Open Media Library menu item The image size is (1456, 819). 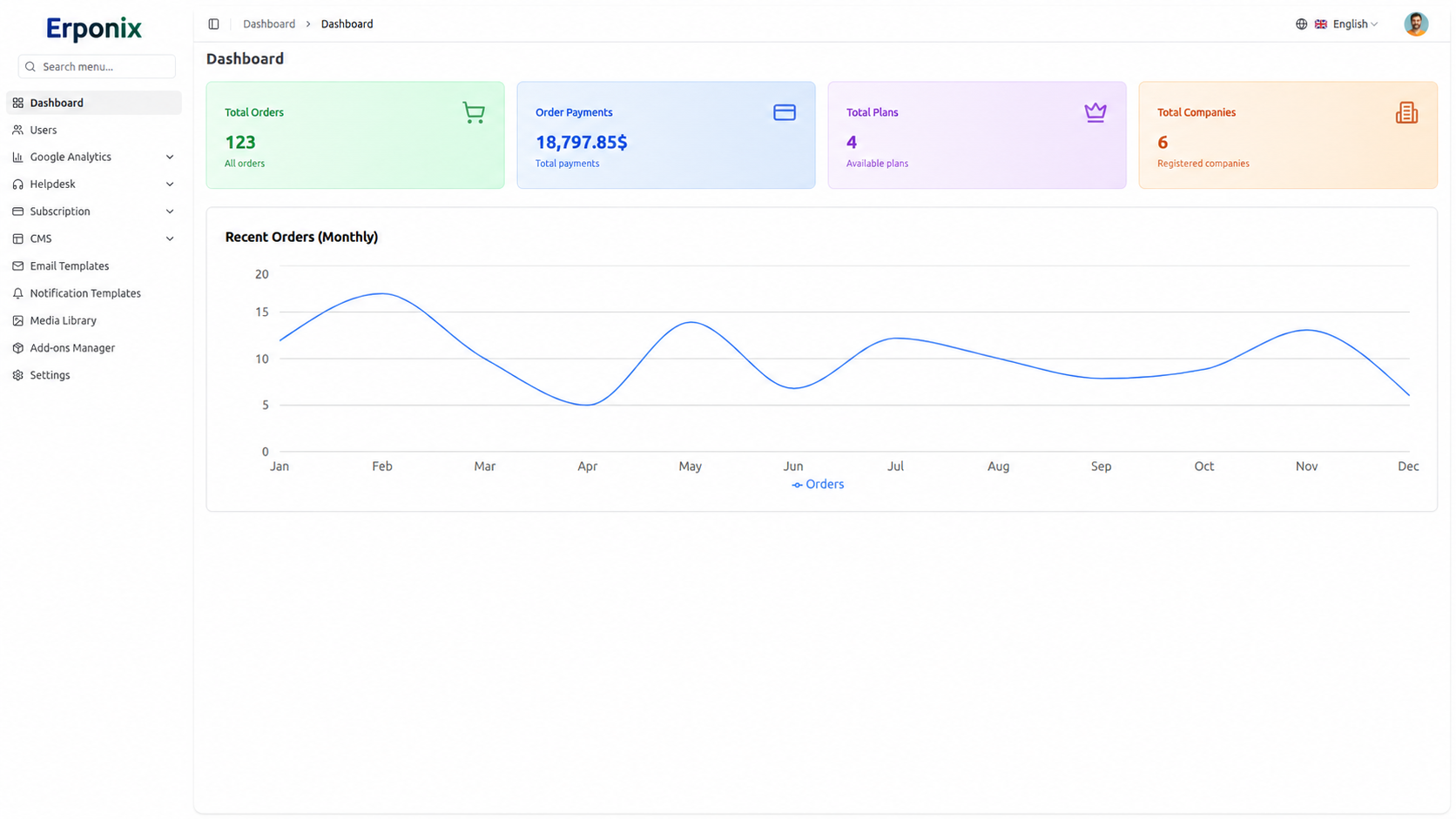pos(94,320)
